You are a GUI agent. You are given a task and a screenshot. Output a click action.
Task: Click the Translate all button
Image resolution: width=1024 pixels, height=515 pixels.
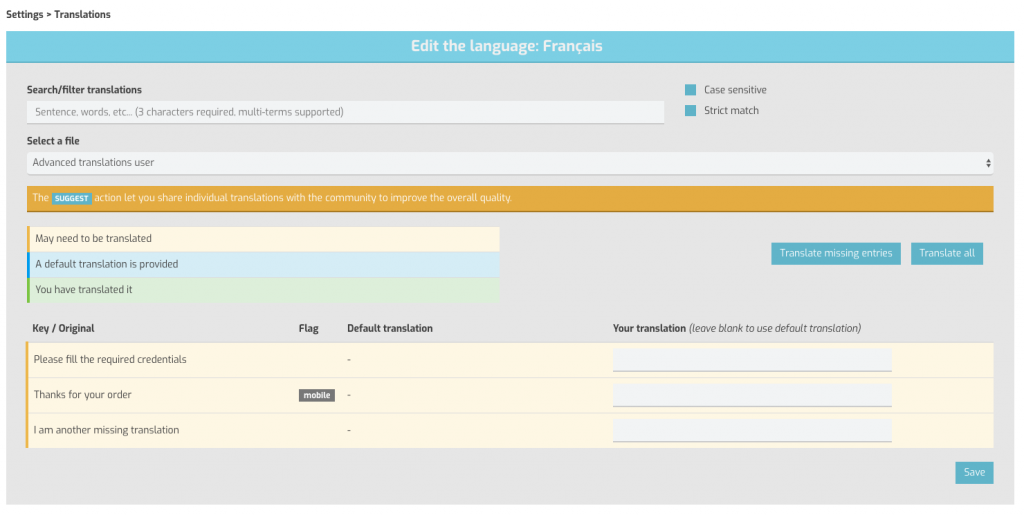click(x=946, y=253)
